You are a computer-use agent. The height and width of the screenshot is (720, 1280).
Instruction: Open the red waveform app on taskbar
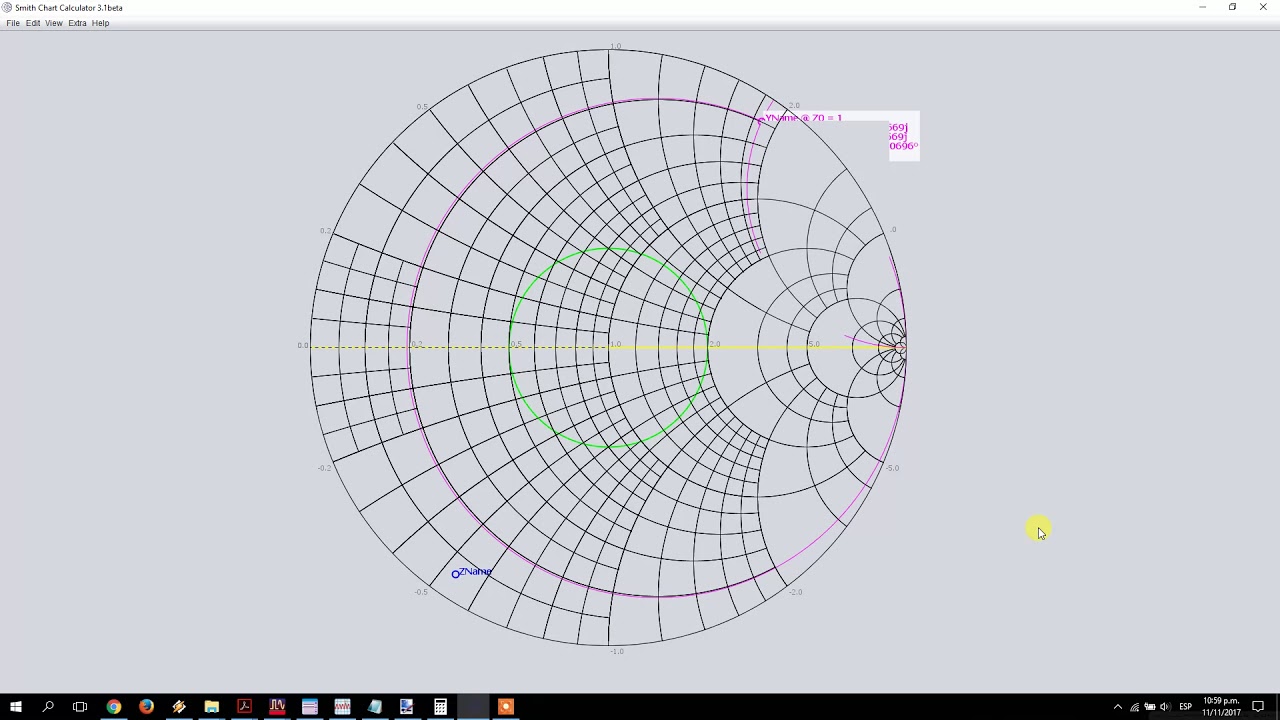pyautogui.click(x=277, y=707)
